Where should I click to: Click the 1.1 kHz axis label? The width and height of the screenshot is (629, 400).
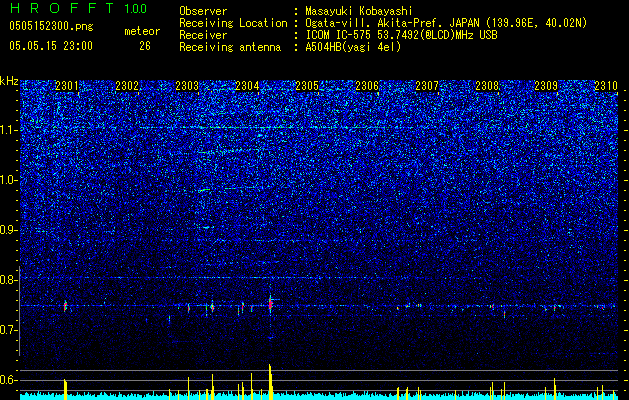[9, 130]
